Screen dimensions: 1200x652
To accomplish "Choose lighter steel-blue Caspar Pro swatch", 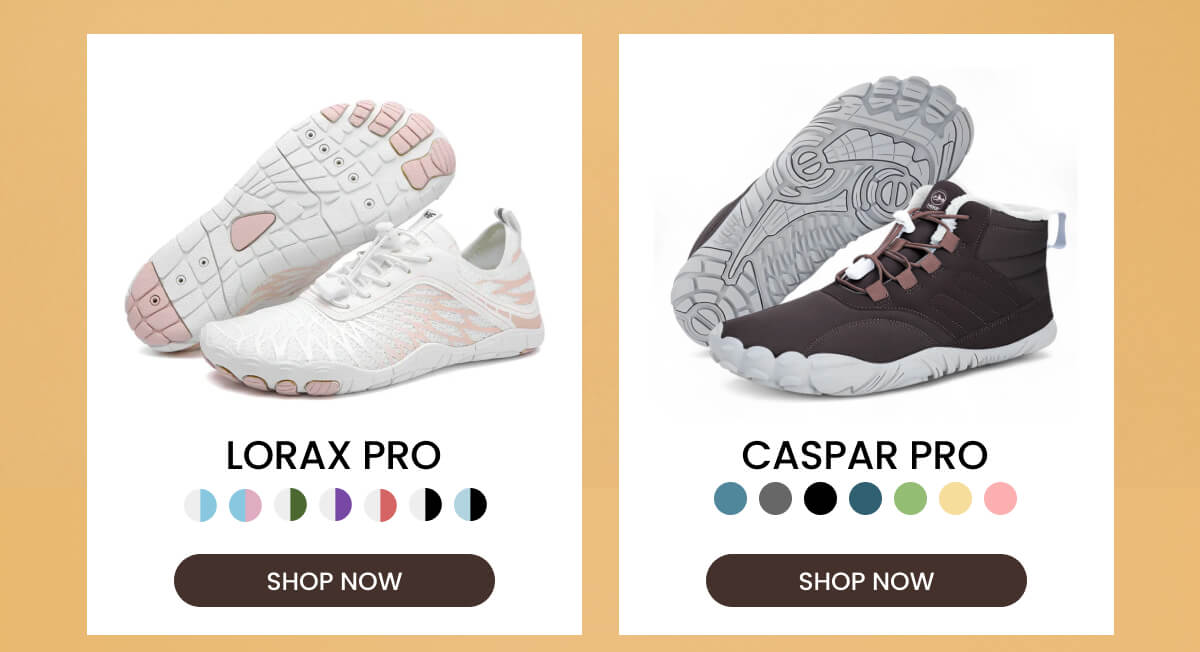I will click(x=730, y=498).
